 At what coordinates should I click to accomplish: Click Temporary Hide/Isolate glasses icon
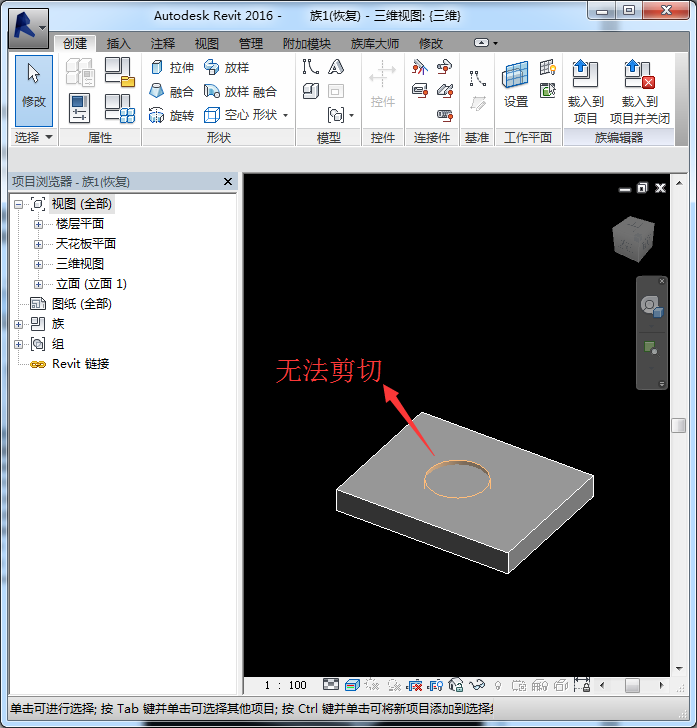pyautogui.click(x=477, y=685)
